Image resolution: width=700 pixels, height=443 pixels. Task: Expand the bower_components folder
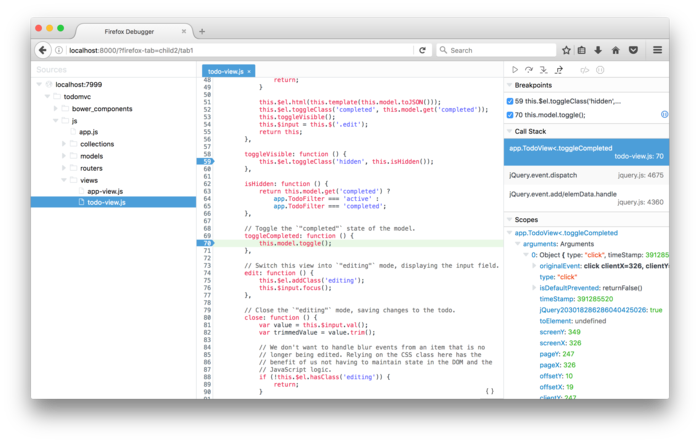point(64,108)
